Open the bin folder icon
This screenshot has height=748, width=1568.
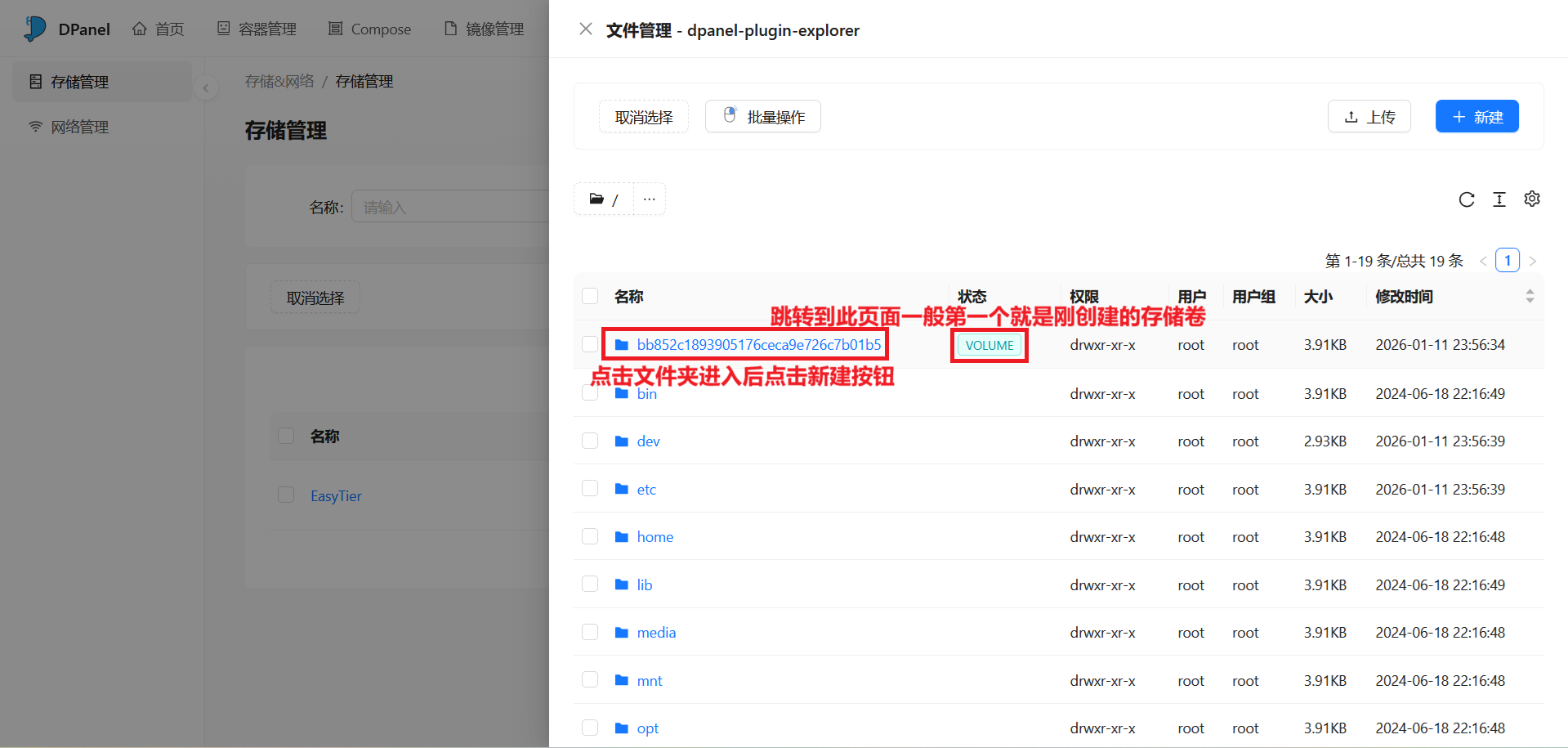point(622,393)
